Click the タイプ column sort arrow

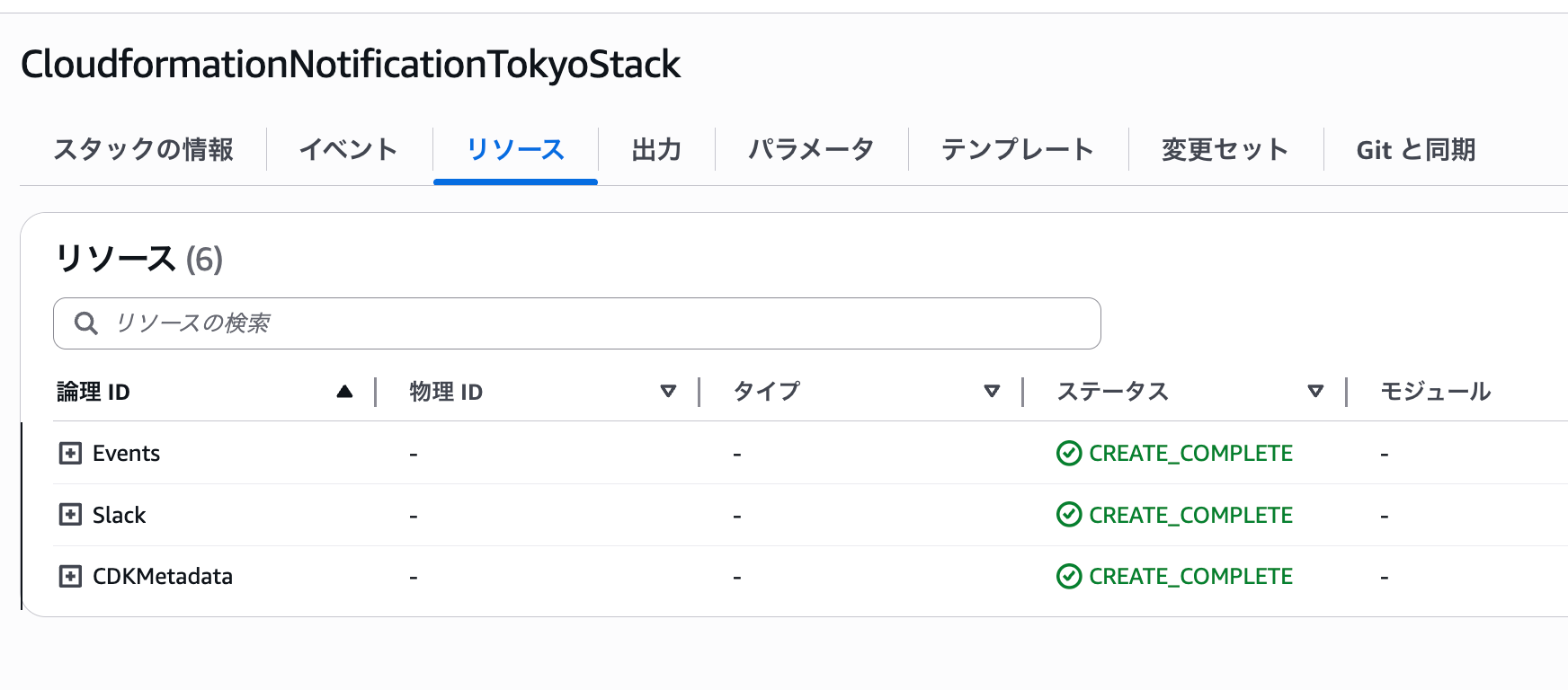(x=992, y=392)
